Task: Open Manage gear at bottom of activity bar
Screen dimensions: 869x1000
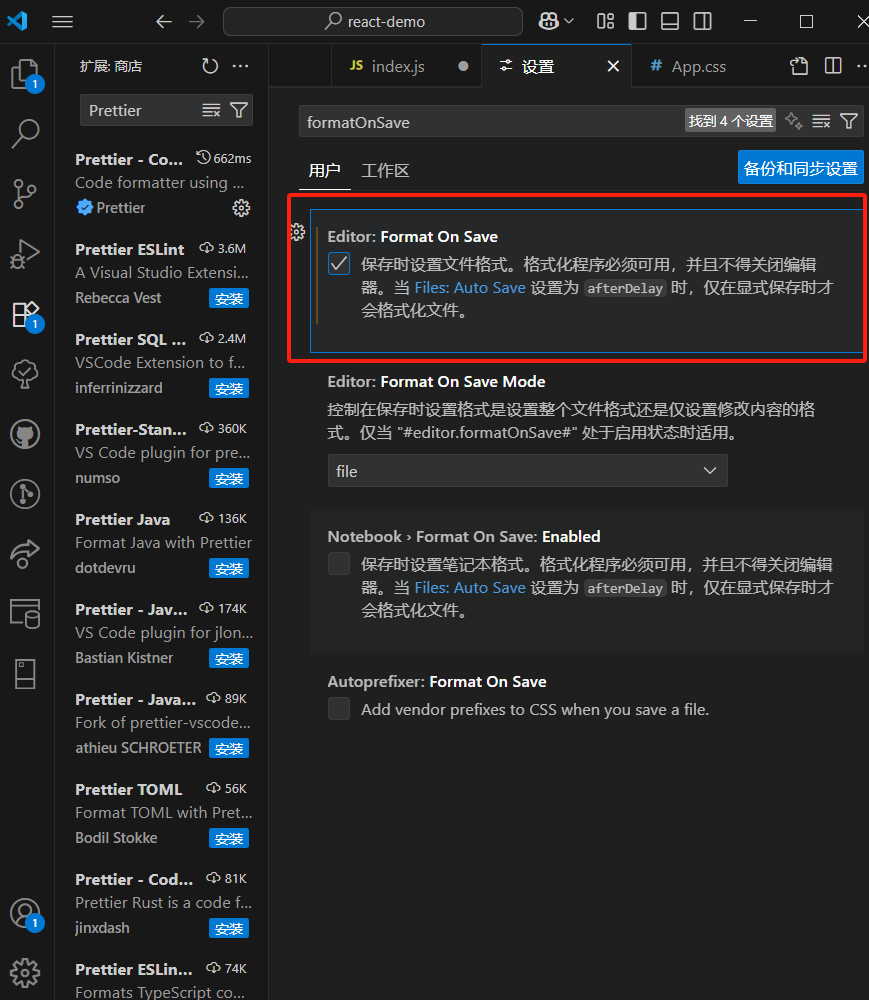Action: click(25, 972)
